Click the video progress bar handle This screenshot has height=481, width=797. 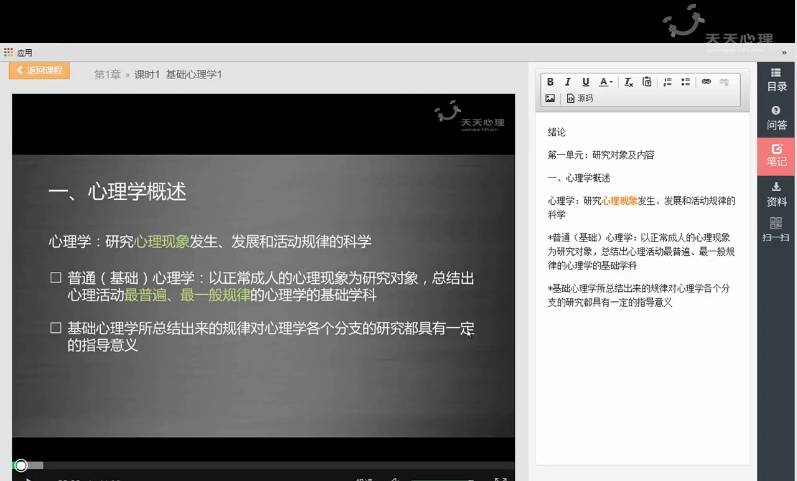tap(21, 465)
